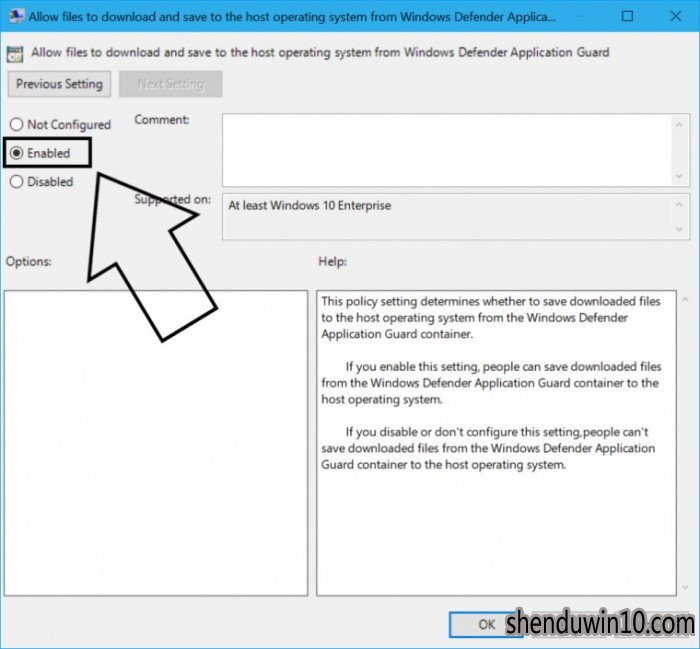The height and width of the screenshot is (649, 700).
Task: Click Help pane scroll down arrow
Action: tap(685, 588)
